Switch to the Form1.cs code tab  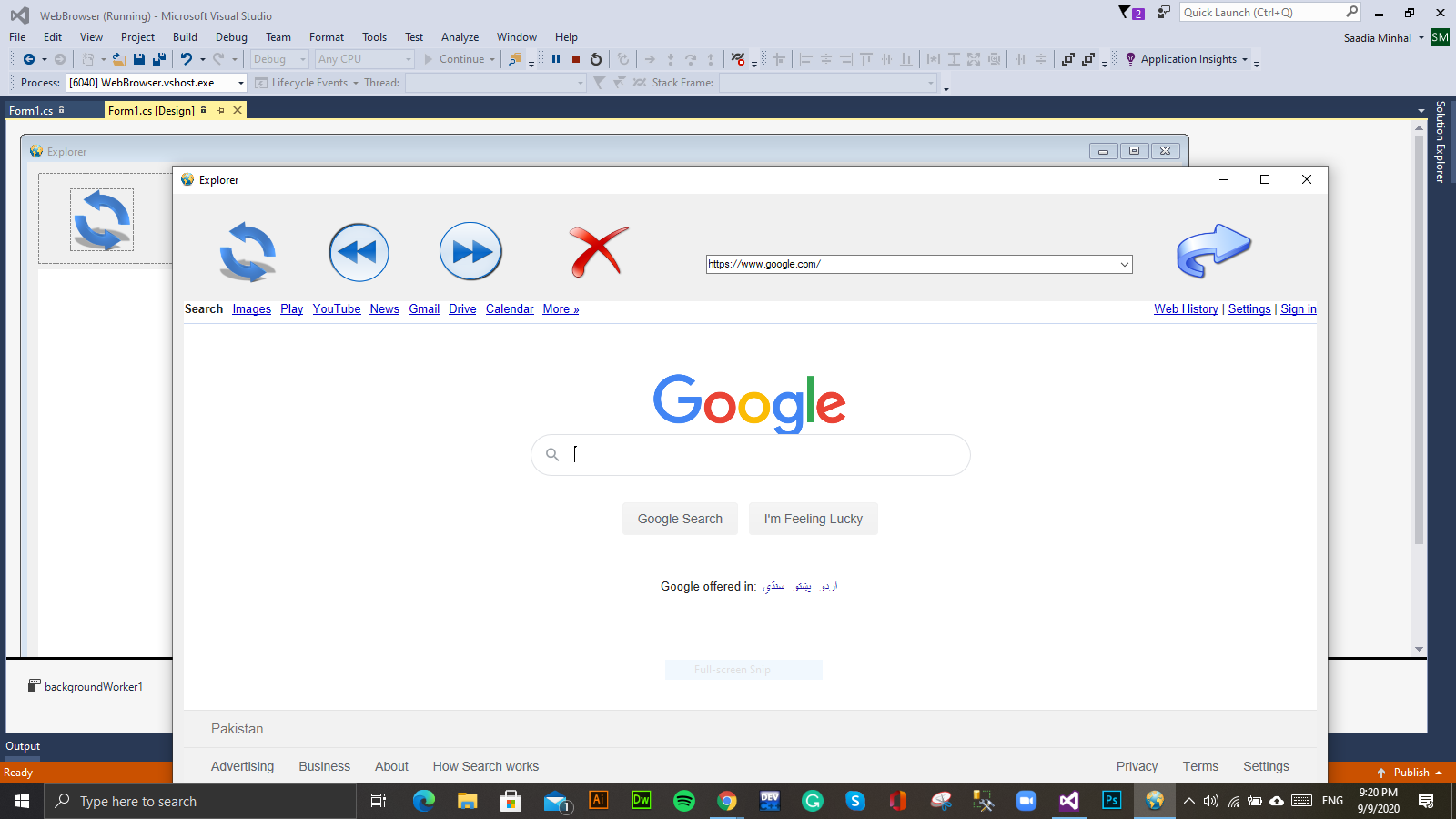(30, 108)
